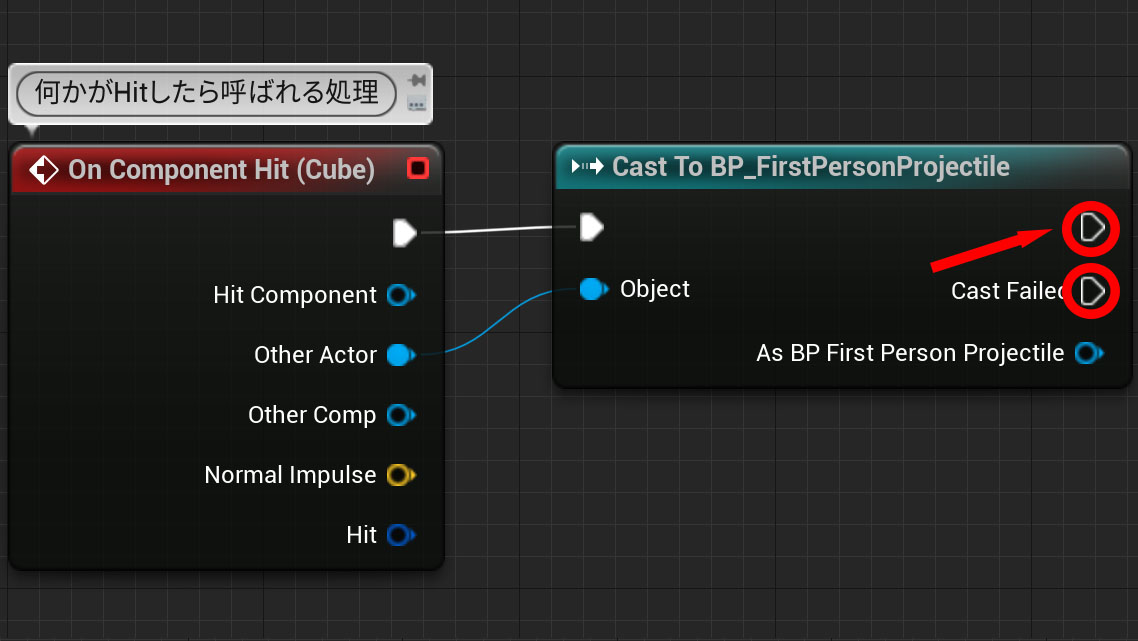Click the Hit Component label
The image size is (1138, 641).
click(295, 295)
